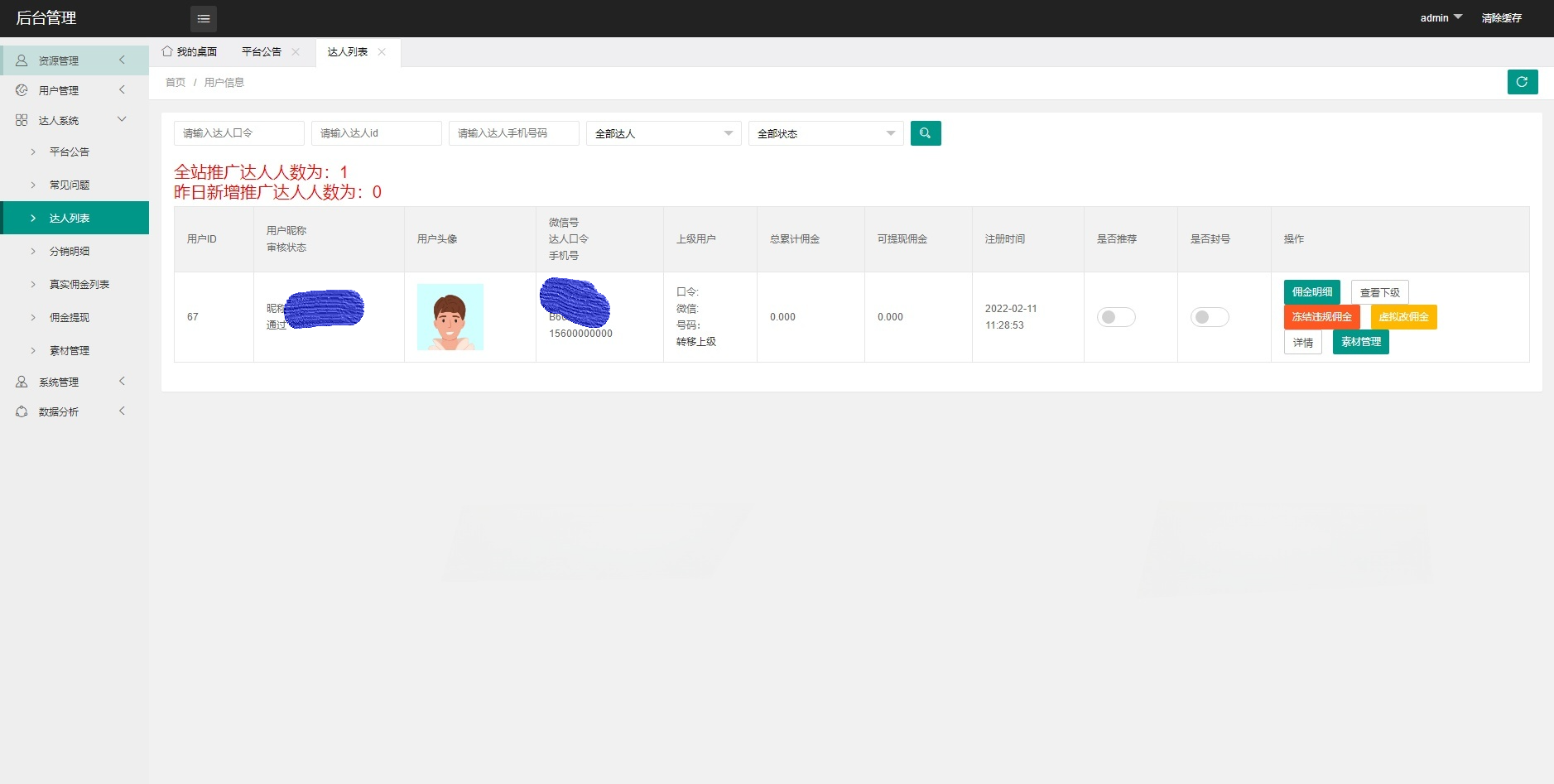Open 数据分析 via its sidebar icon
The image size is (1554, 784).
coord(22,411)
